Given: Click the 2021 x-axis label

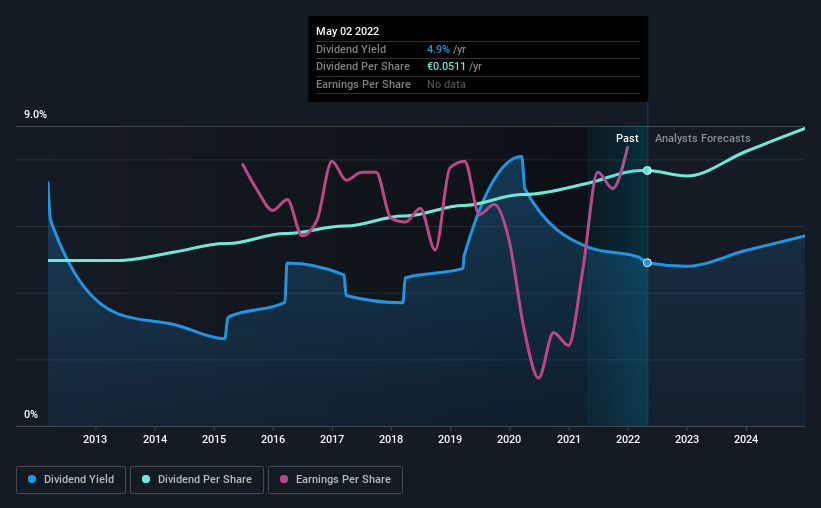Looking at the screenshot, I should [x=569, y=439].
